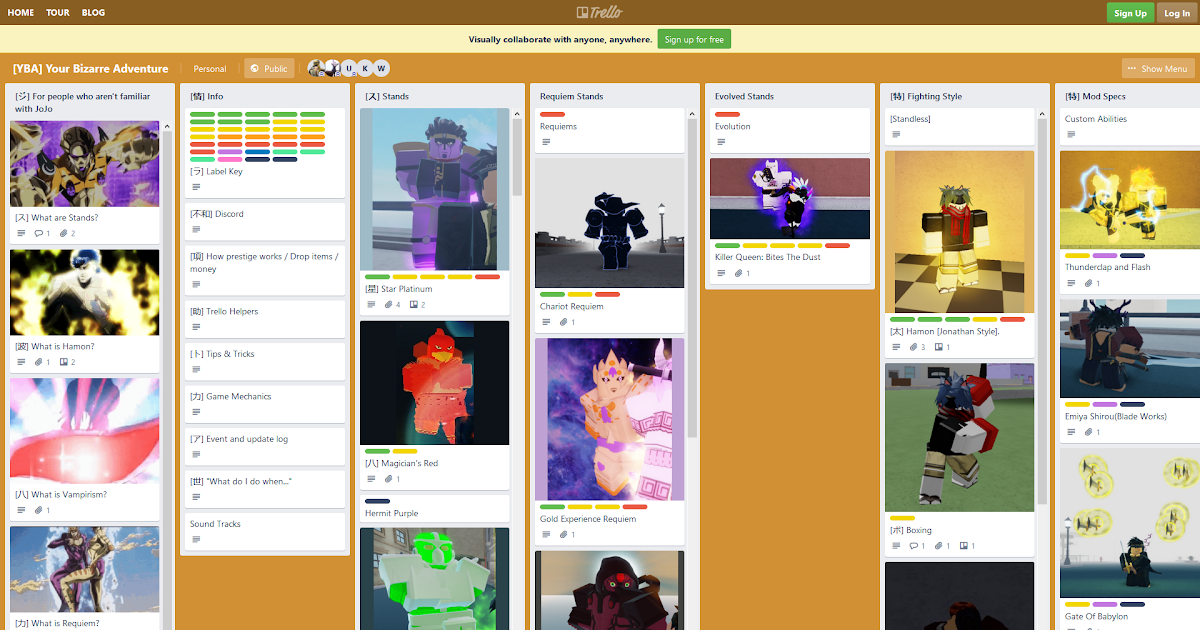
Task: Click the member avatar labeled K
Action: click(x=365, y=68)
